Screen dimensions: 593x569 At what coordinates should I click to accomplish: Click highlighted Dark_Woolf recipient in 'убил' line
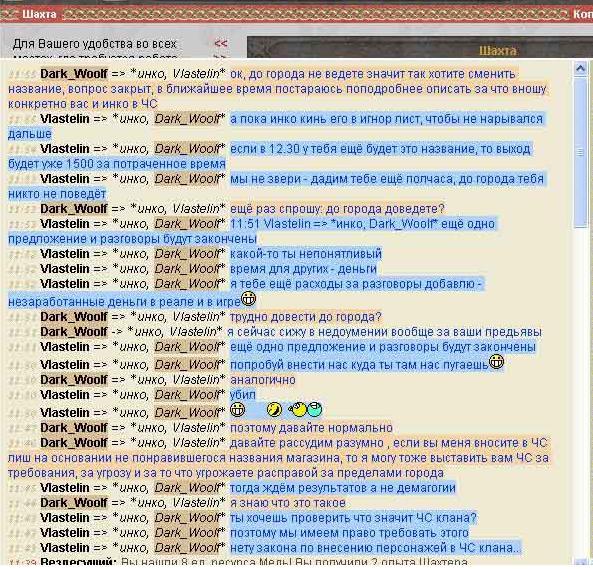(188, 395)
